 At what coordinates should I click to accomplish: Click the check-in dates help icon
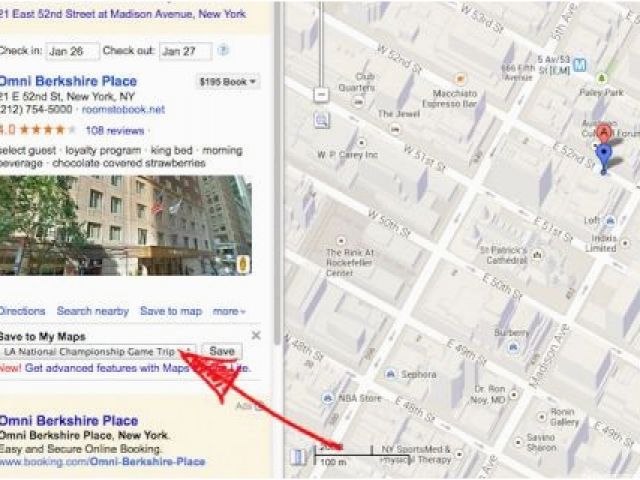[x=223, y=50]
